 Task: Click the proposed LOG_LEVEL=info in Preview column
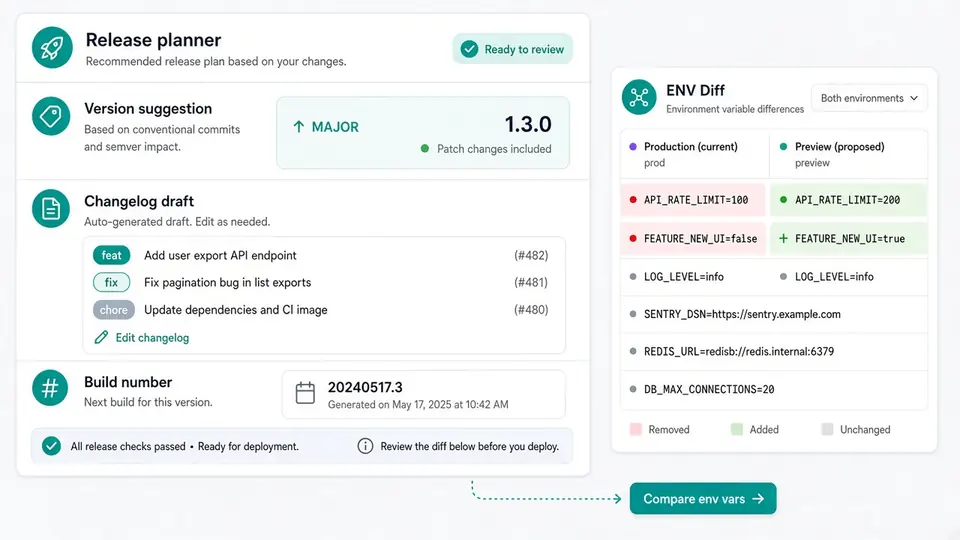pyautogui.click(x=834, y=277)
